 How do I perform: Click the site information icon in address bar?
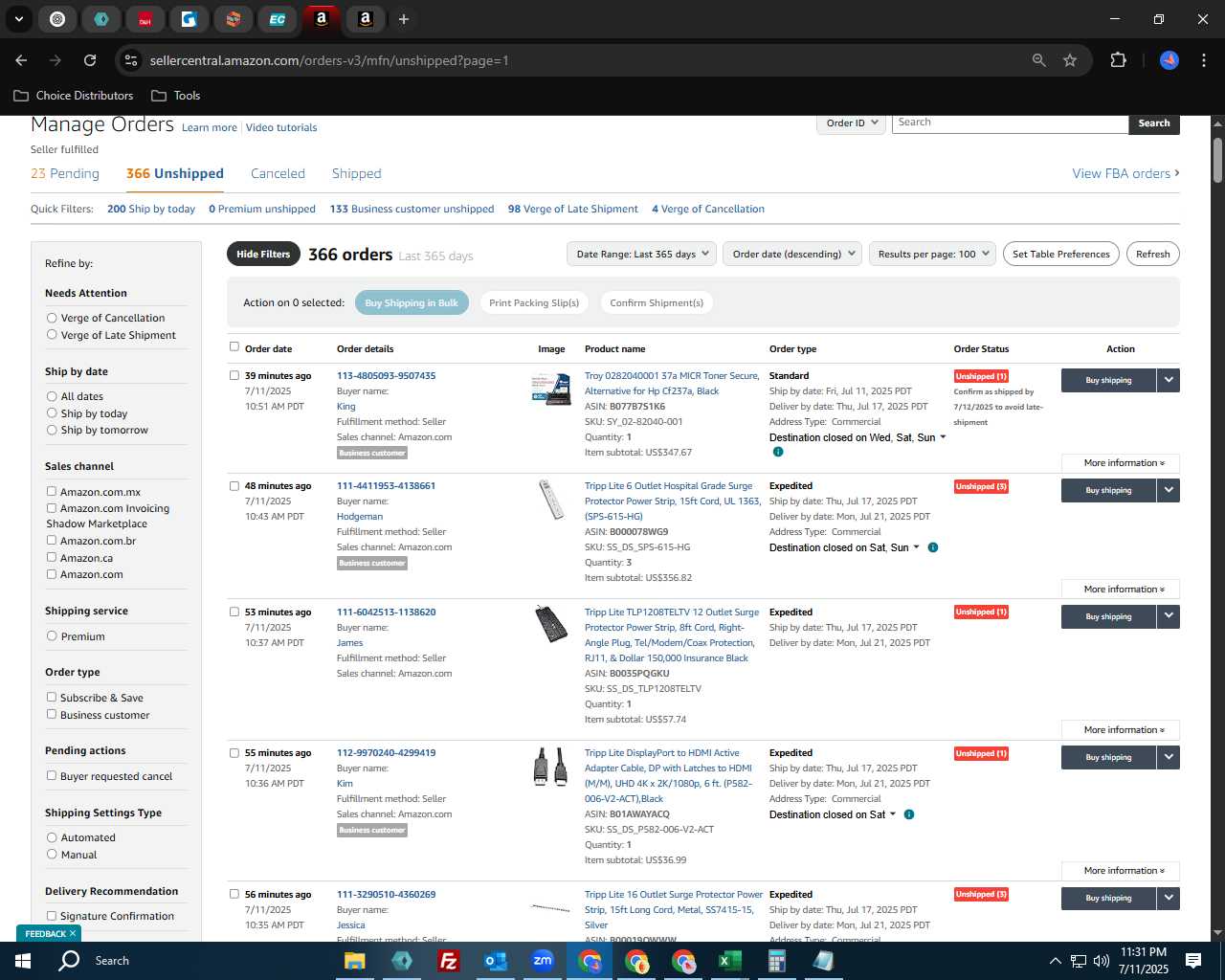(131, 60)
